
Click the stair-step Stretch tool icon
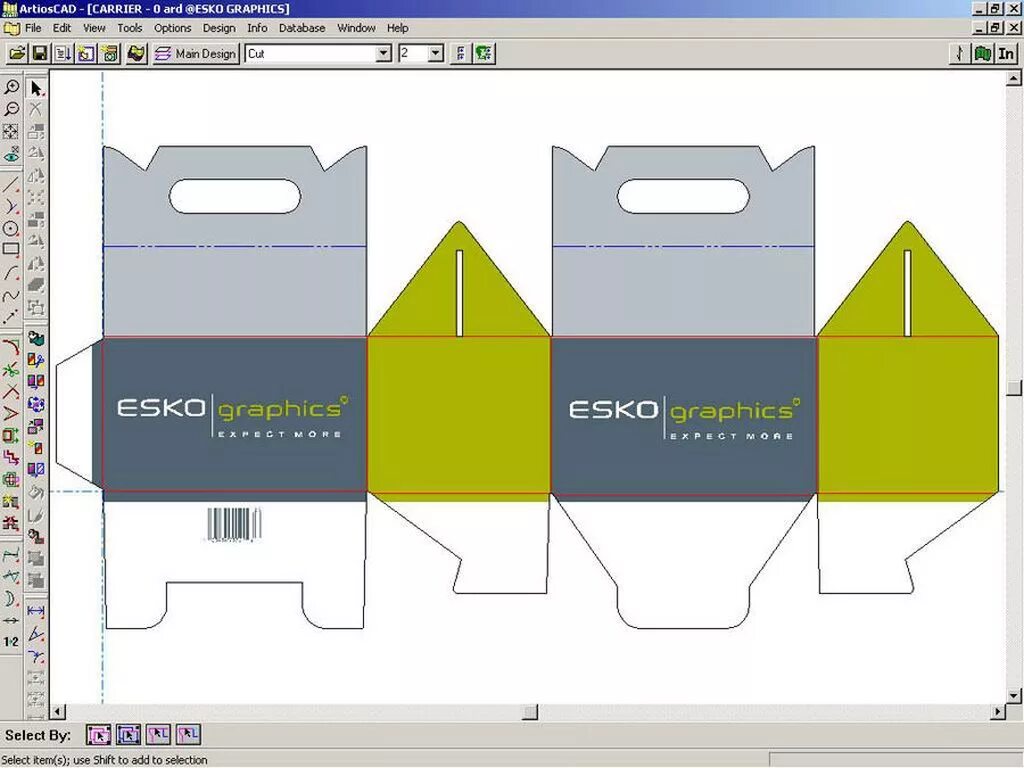(x=11, y=457)
